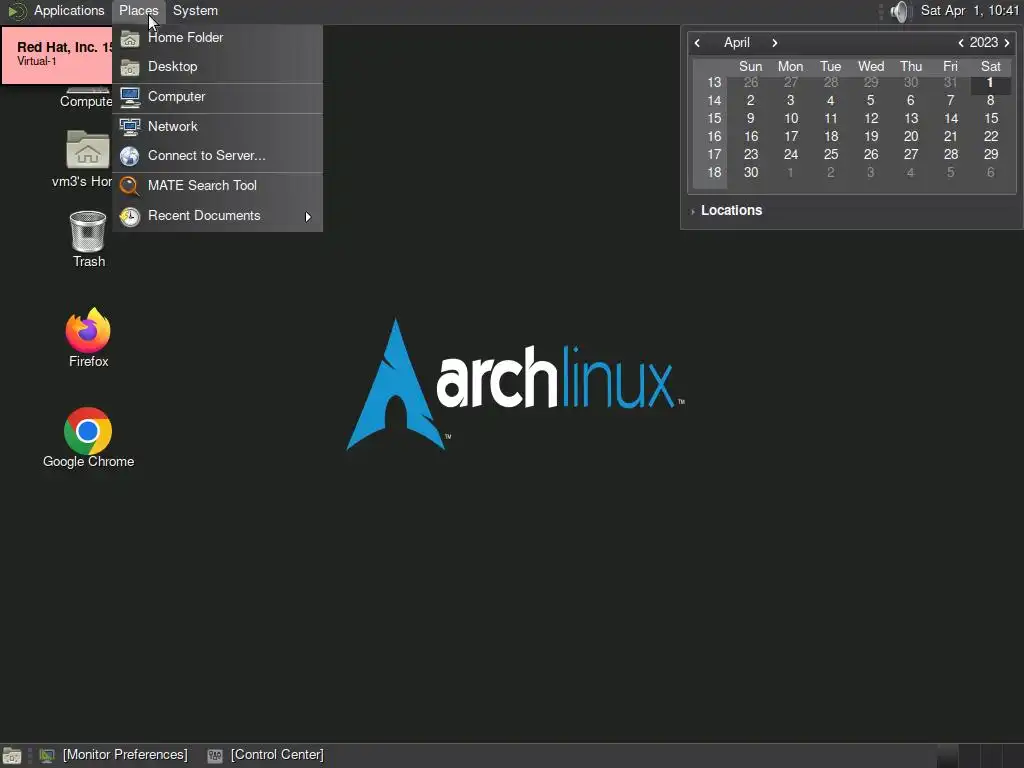Select April 24 in calendar
This screenshot has width=1024, height=768.
tap(791, 154)
